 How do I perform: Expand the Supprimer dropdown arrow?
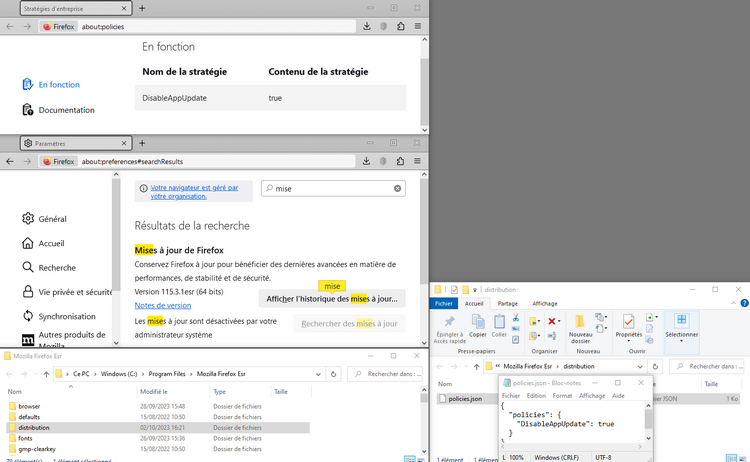point(559,321)
